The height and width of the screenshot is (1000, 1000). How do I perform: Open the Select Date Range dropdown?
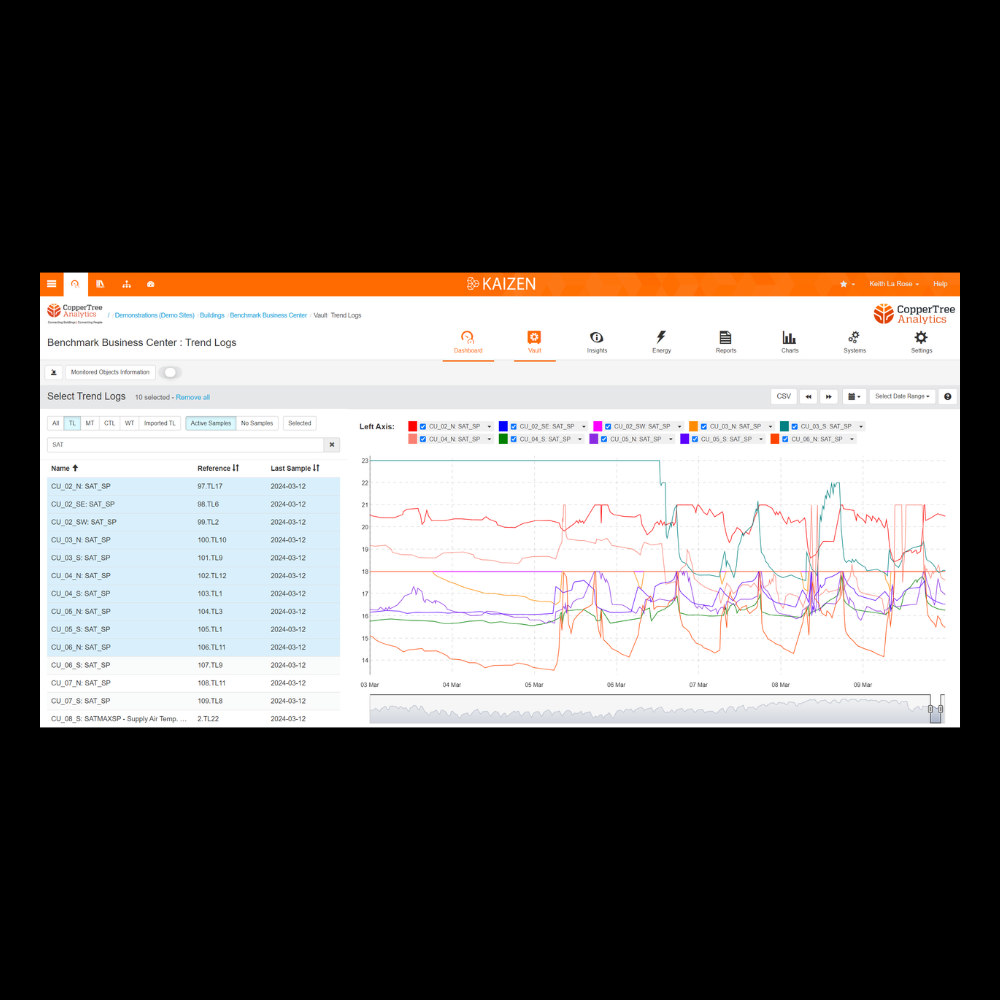(901, 396)
